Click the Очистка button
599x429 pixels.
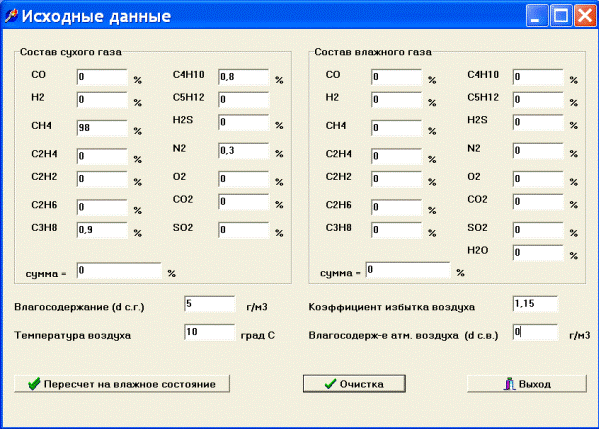point(354,384)
